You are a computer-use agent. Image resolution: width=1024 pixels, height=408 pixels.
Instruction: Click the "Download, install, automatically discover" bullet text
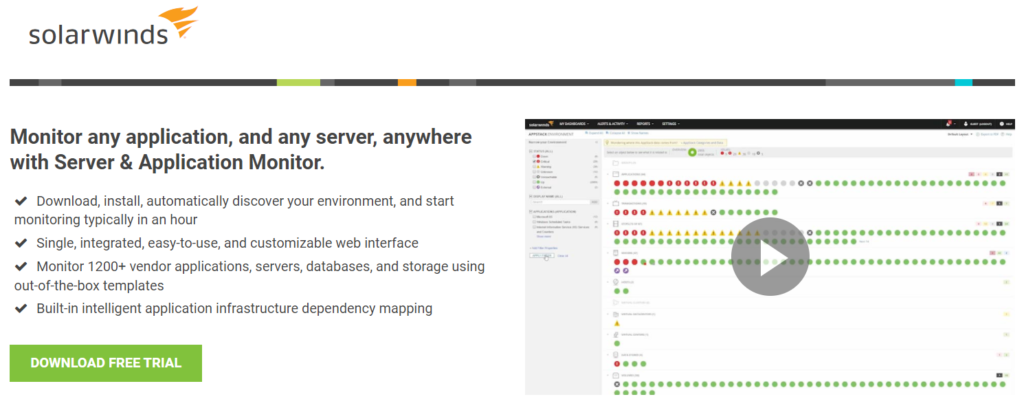234,210
